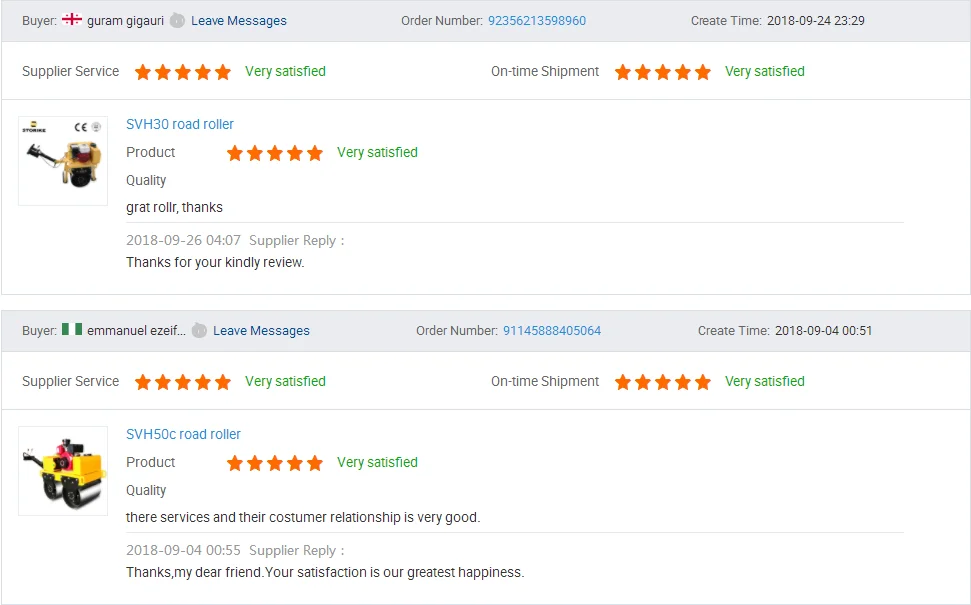The image size is (971, 605).
Task: Click Nigeria flag icon next to emmanuel
Action: pos(72,330)
